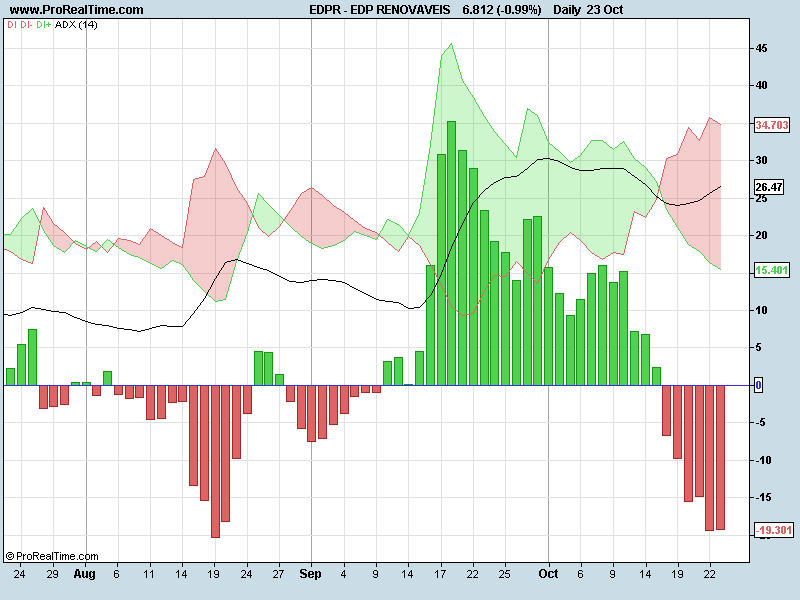The height and width of the screenshot is (600, 800).
Task: Click the 30 scale label
Action: point(761,160)
